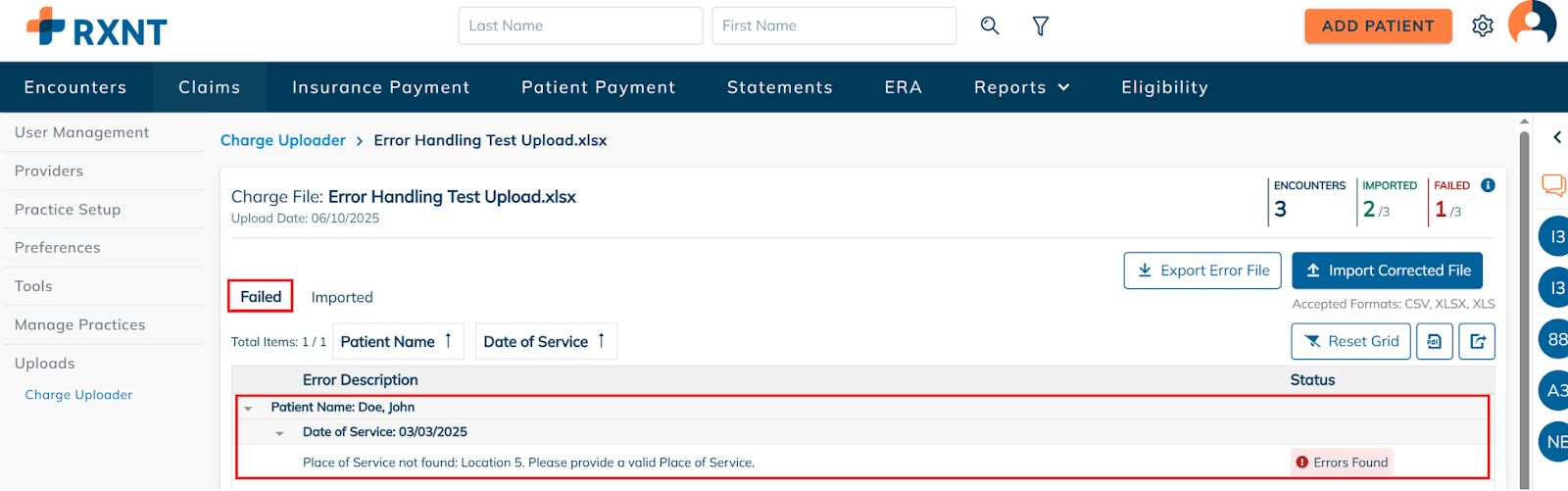Toggle Date of Service sort order

click(x=546, y=341)
